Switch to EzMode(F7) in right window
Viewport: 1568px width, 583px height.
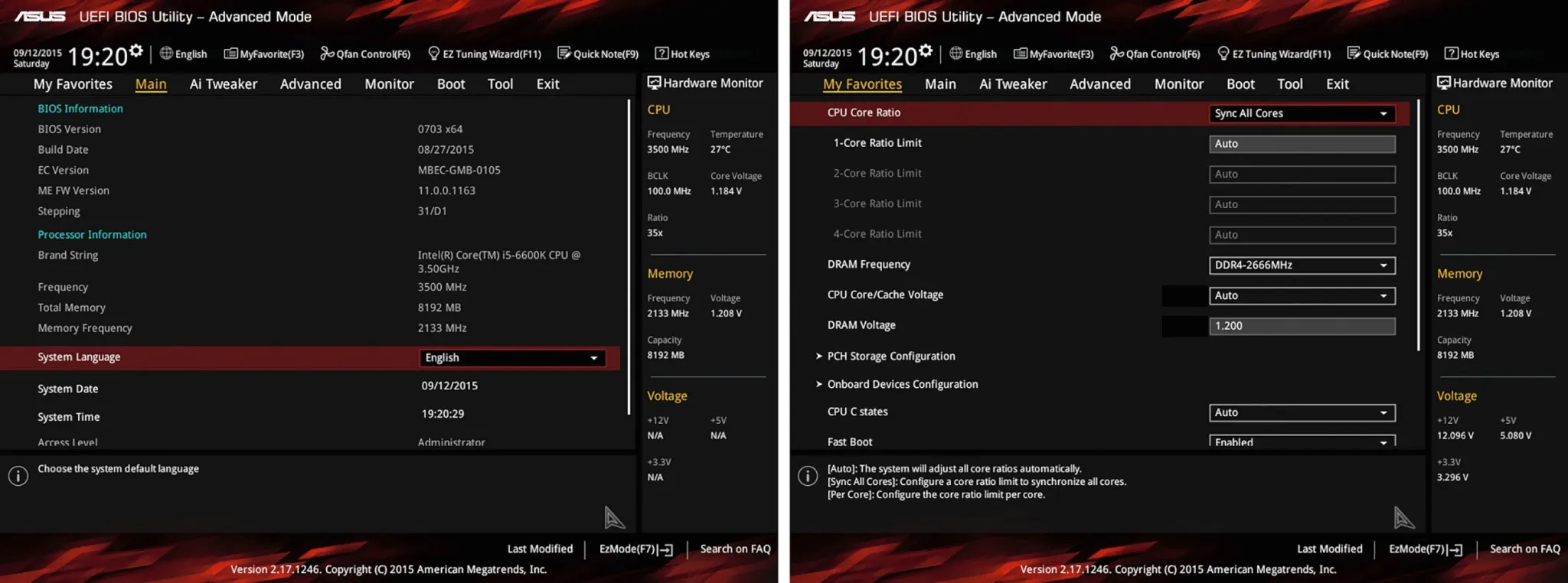(x=1425, y=549)
